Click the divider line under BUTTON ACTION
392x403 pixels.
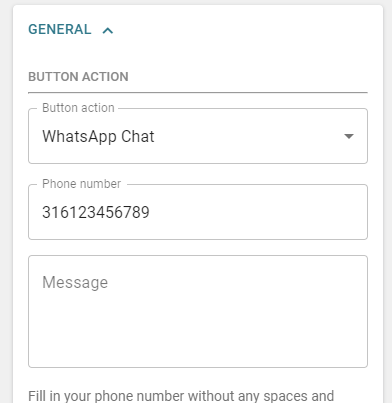click(x=198, y=92)
